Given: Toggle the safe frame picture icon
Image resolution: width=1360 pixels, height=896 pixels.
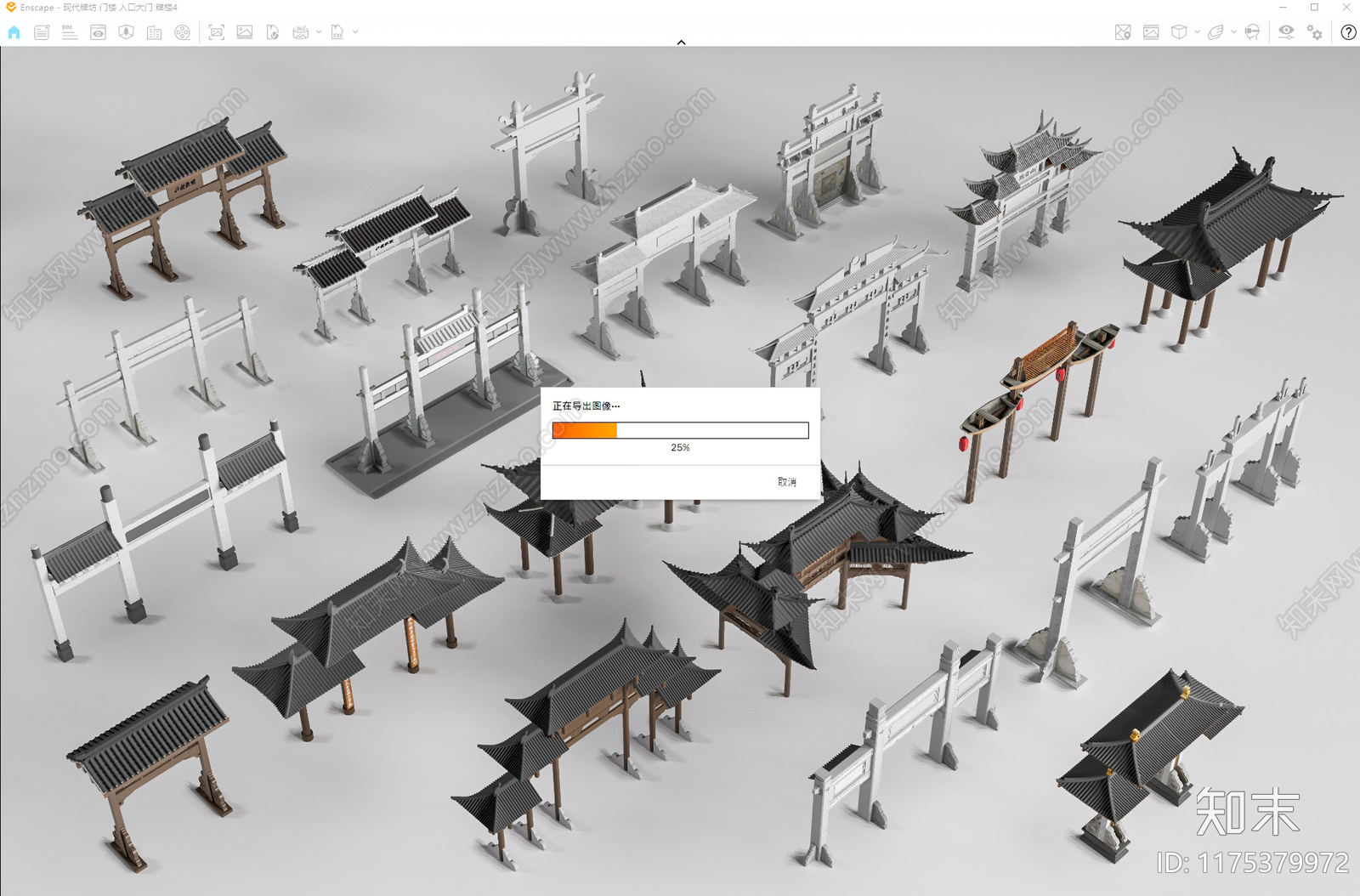Looking at the screenshot, I should click(x=1151, y=32).
